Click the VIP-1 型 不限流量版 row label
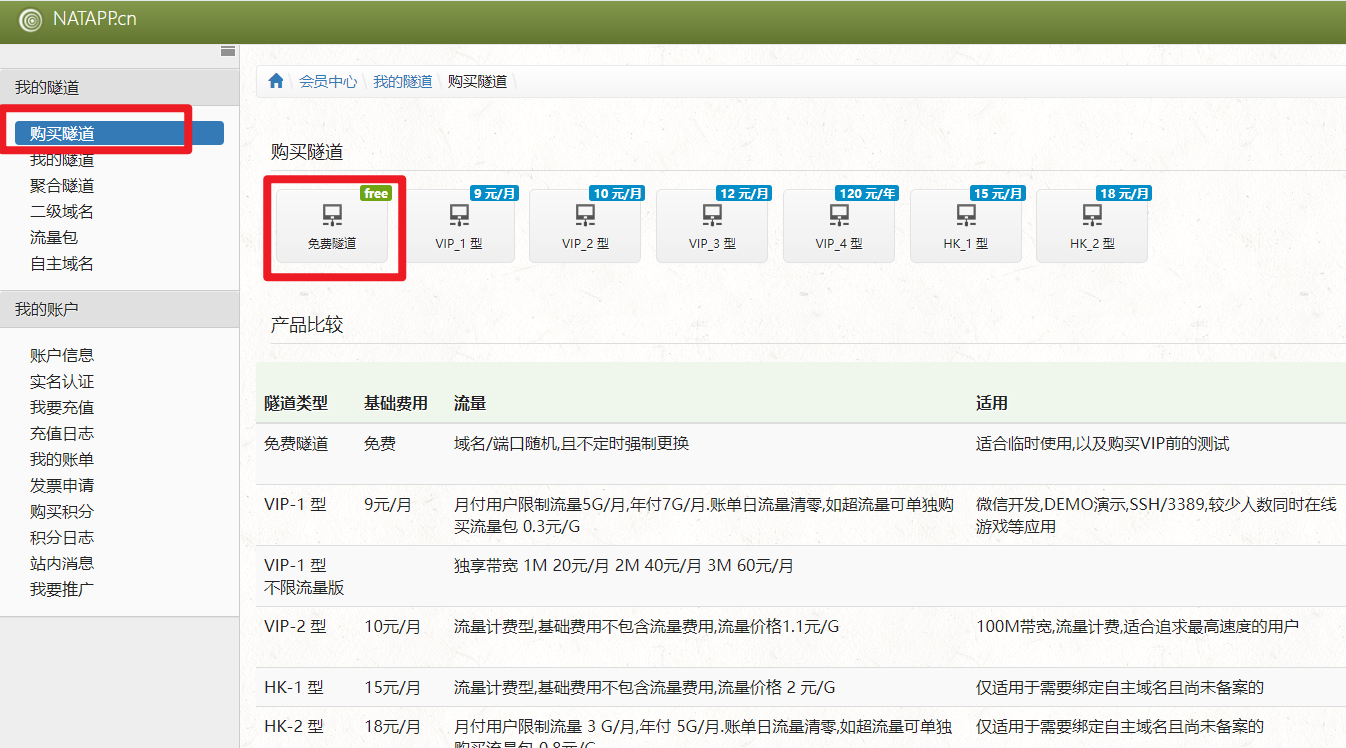The width and height of the screenshot is (1346, 748). click(304, 577)
